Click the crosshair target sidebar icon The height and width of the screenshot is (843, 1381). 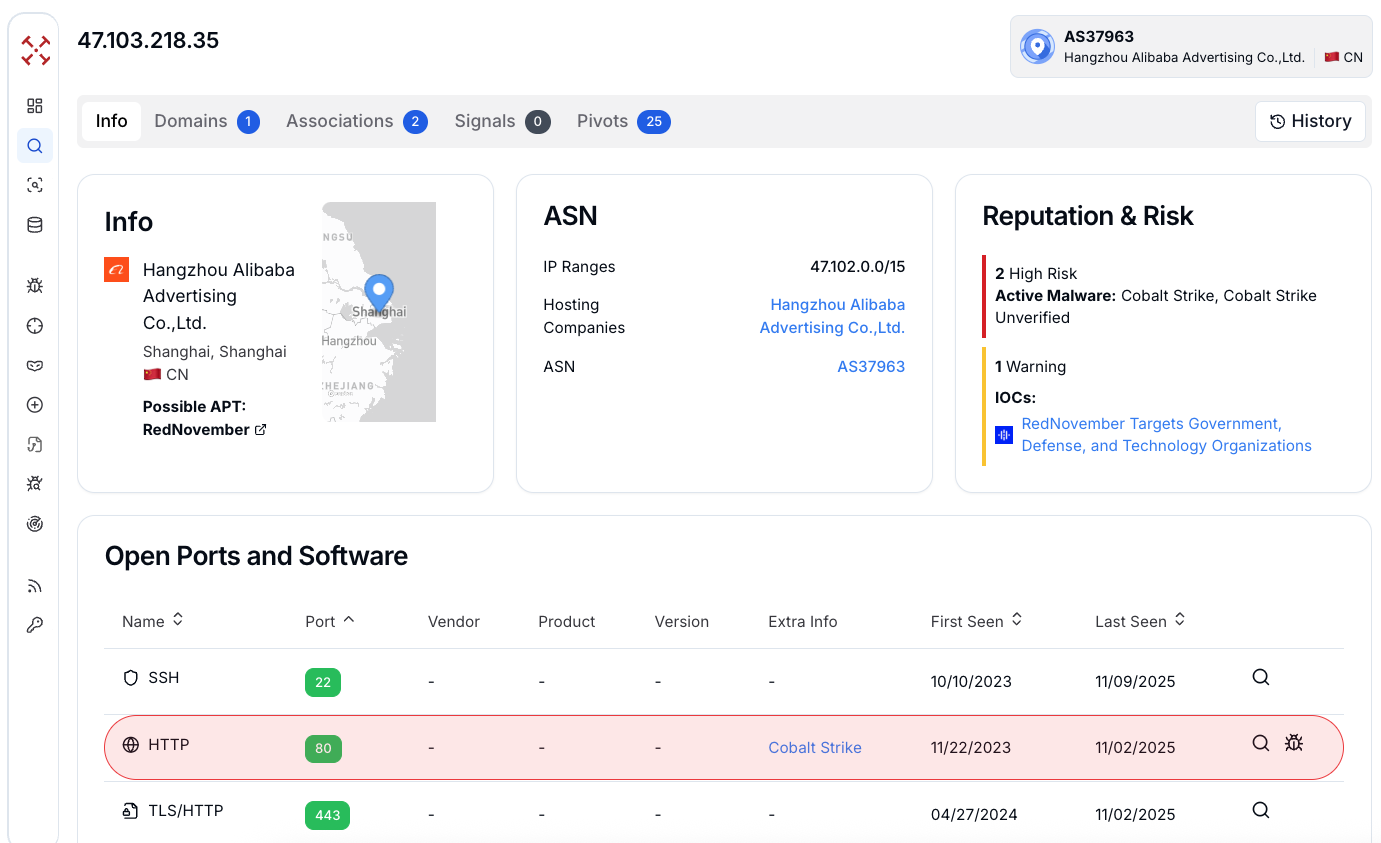point(35,326)
